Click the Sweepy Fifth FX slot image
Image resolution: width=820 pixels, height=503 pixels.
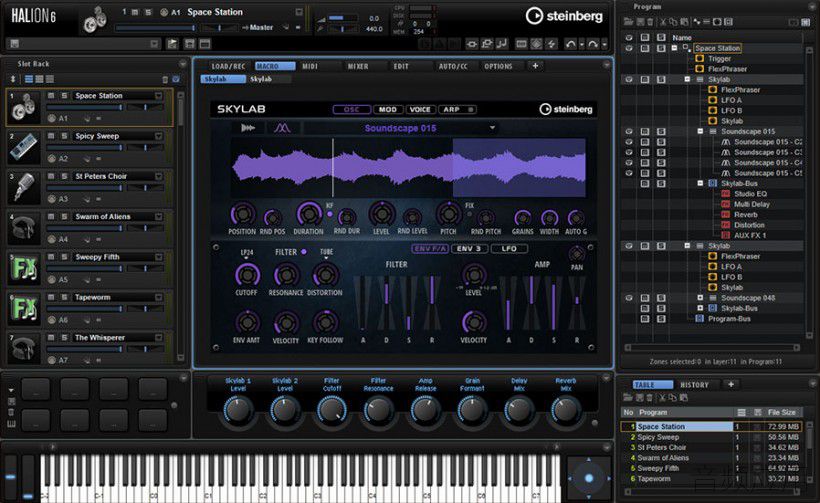point(24,269)
